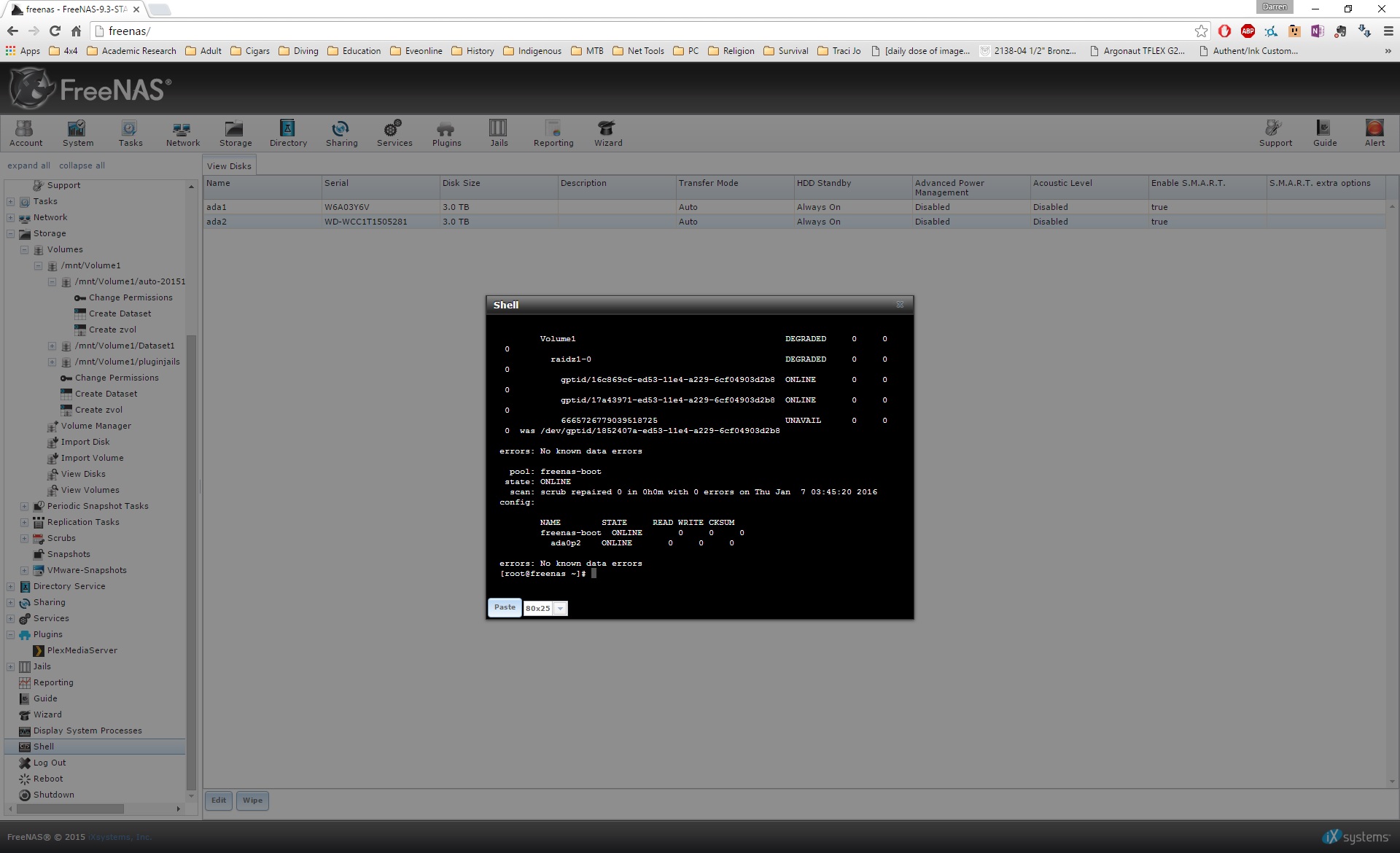Open the Directory toolbar icon
The height and width of the screenshot is (853, 1400).
tap(288, 133)
